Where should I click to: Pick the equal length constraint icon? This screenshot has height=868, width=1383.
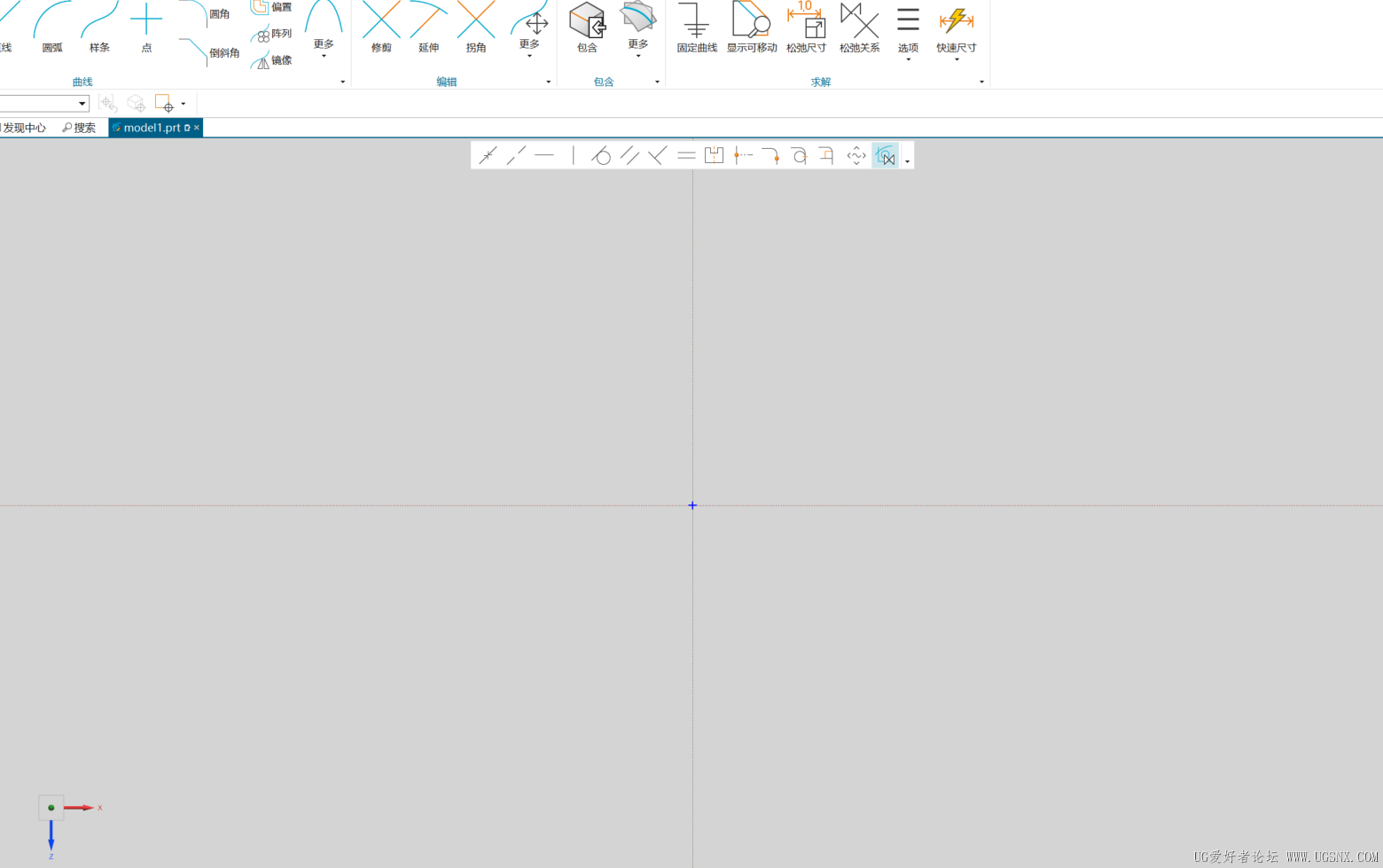point(686,156)
